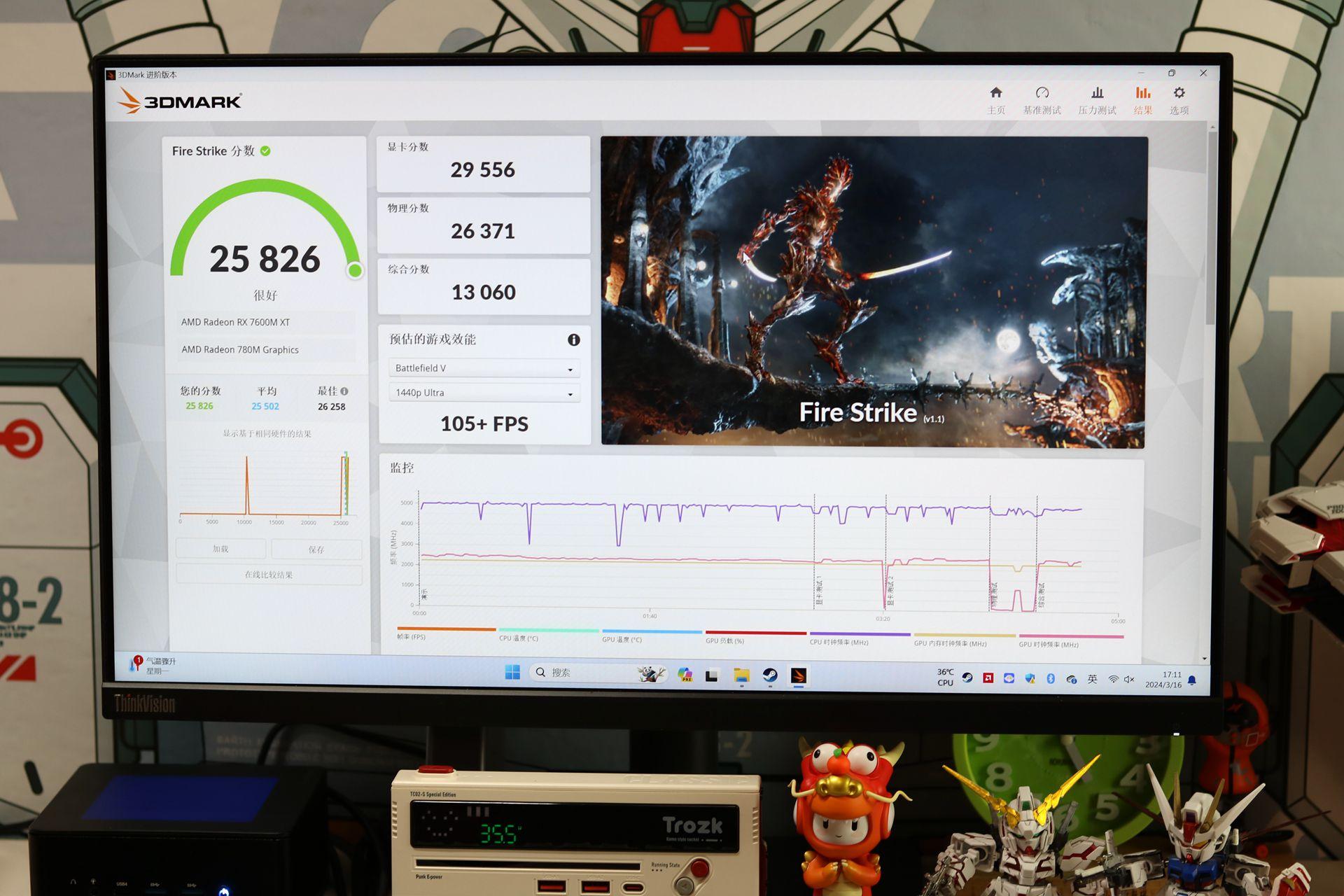The height and width of the screenshot is (896, 1344).
Task: Open the Results (结果) bar-chart icon
Action: click(x=1143, y=93)
